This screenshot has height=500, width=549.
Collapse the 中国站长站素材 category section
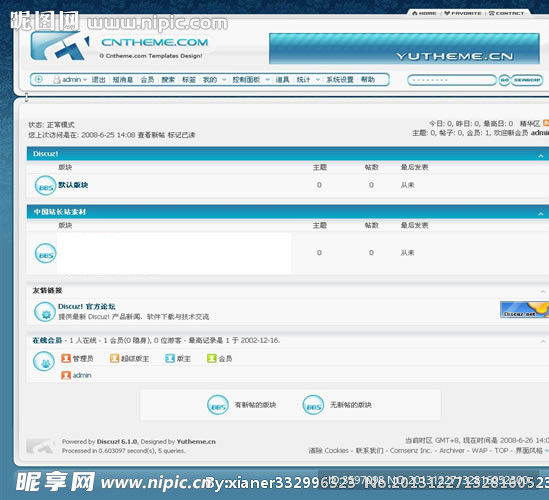(541, 214)
